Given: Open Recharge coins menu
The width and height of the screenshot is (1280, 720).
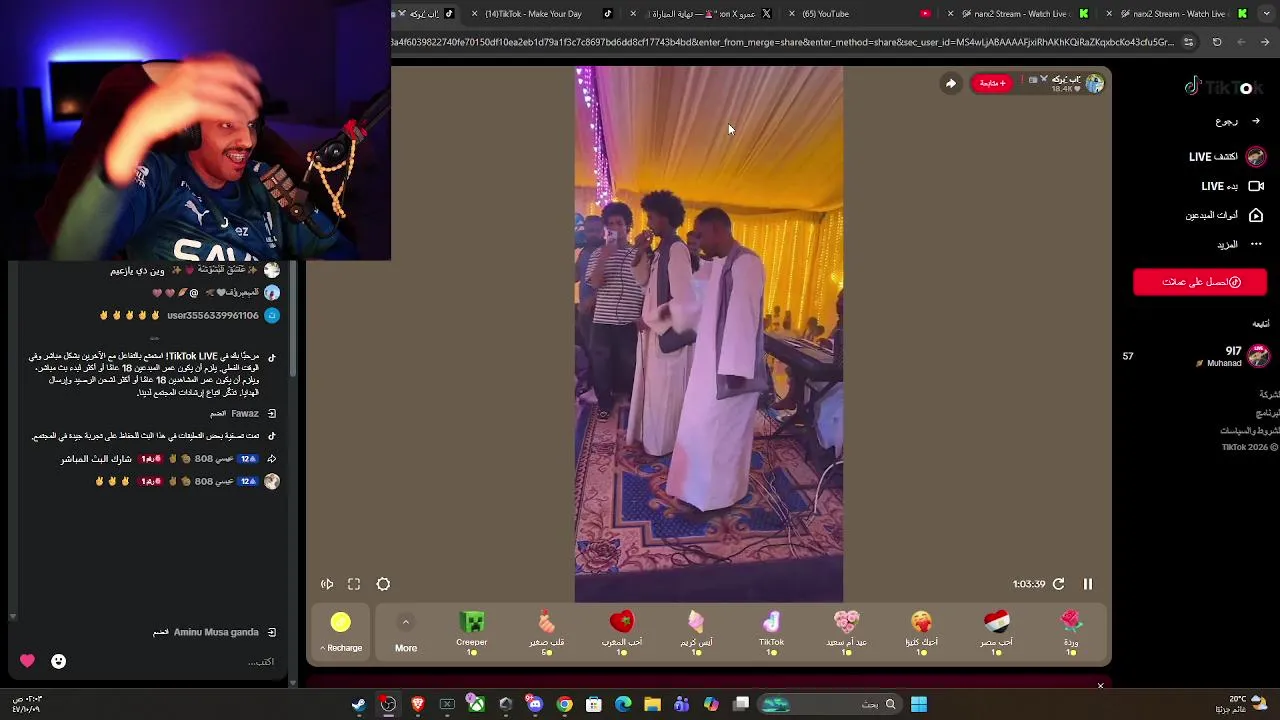Looking at the screenshot, I should 341,634.
